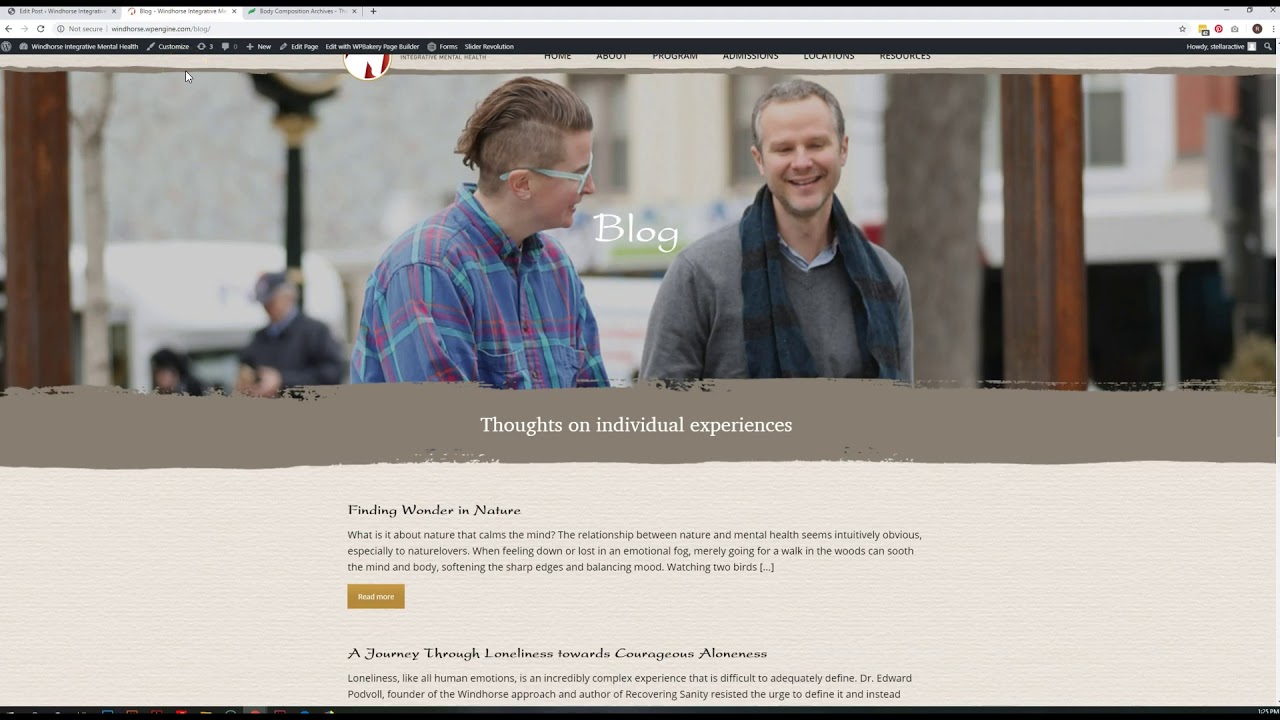Click the camera screenshot extension icon
The height and width of the screenshot is (720, 1280).
[1235, 29]
